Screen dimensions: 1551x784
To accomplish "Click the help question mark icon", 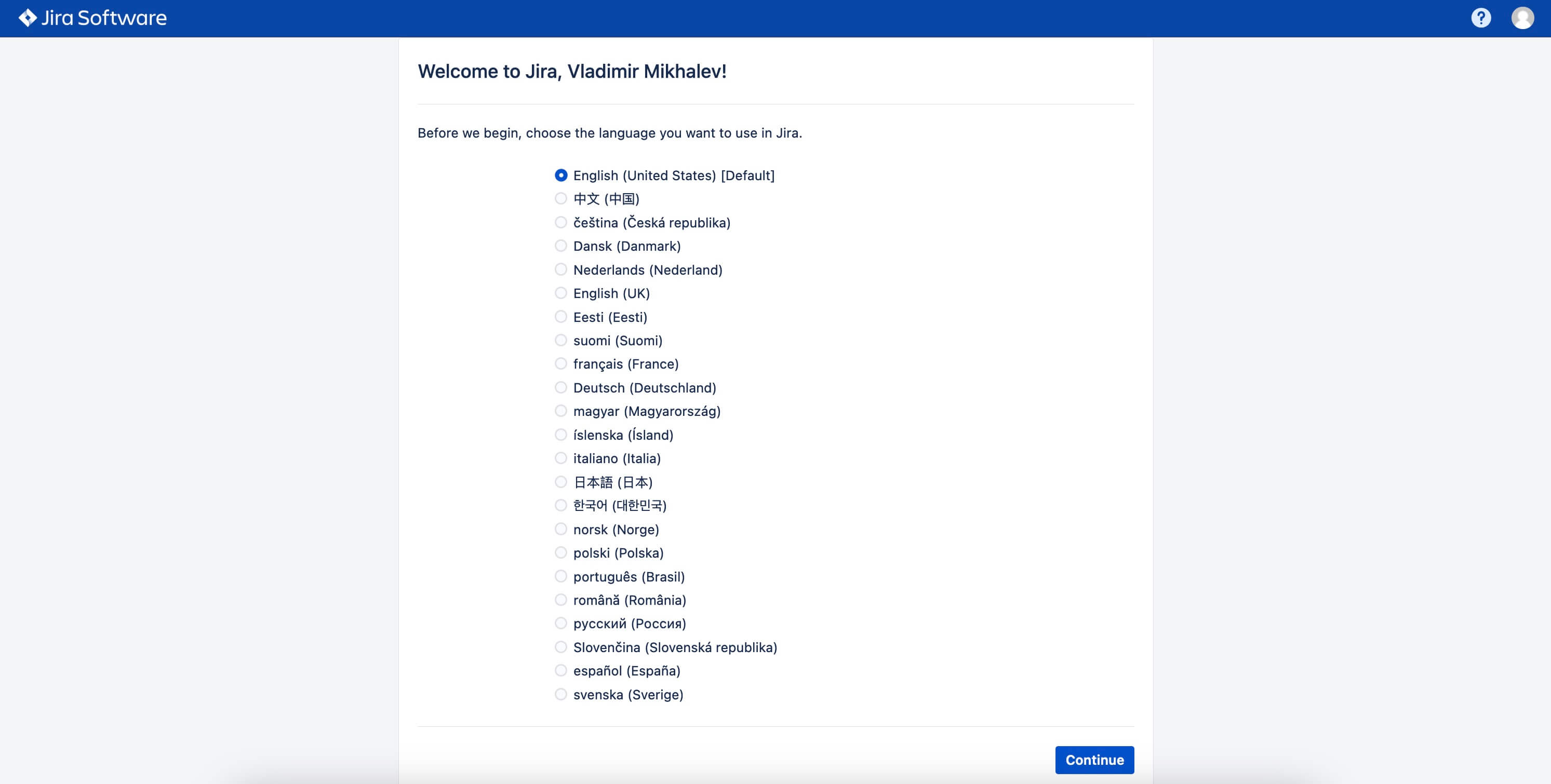I will [1483, 18].
